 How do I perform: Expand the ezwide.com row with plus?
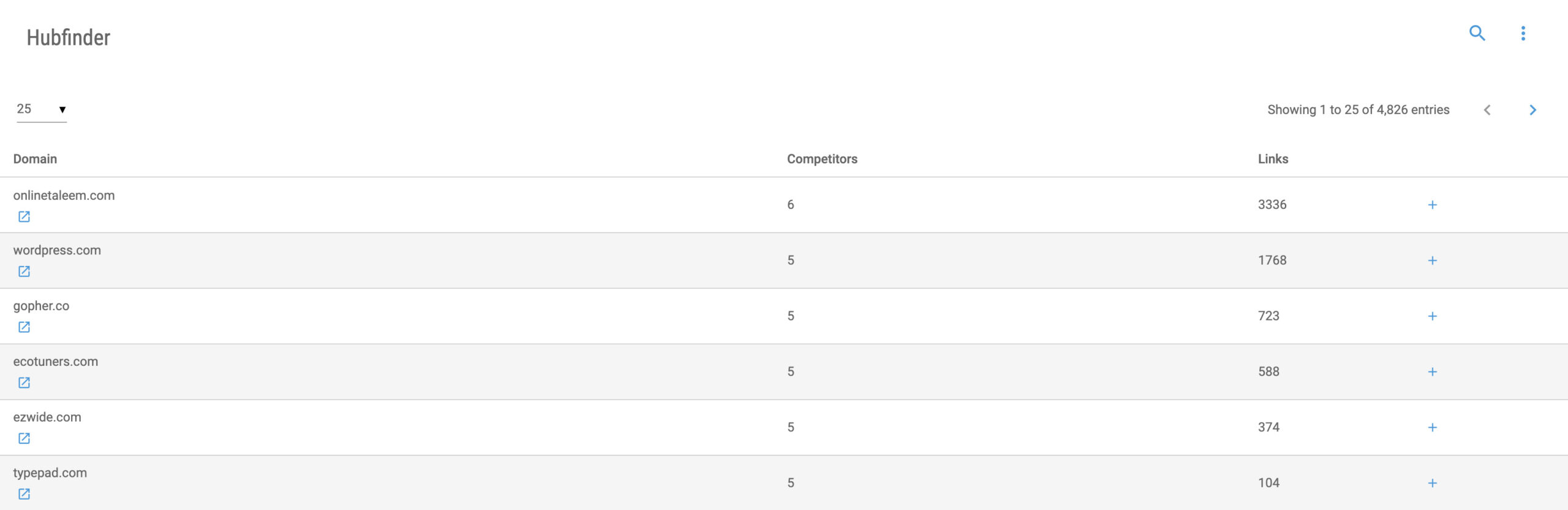[x=1433, y=427]
